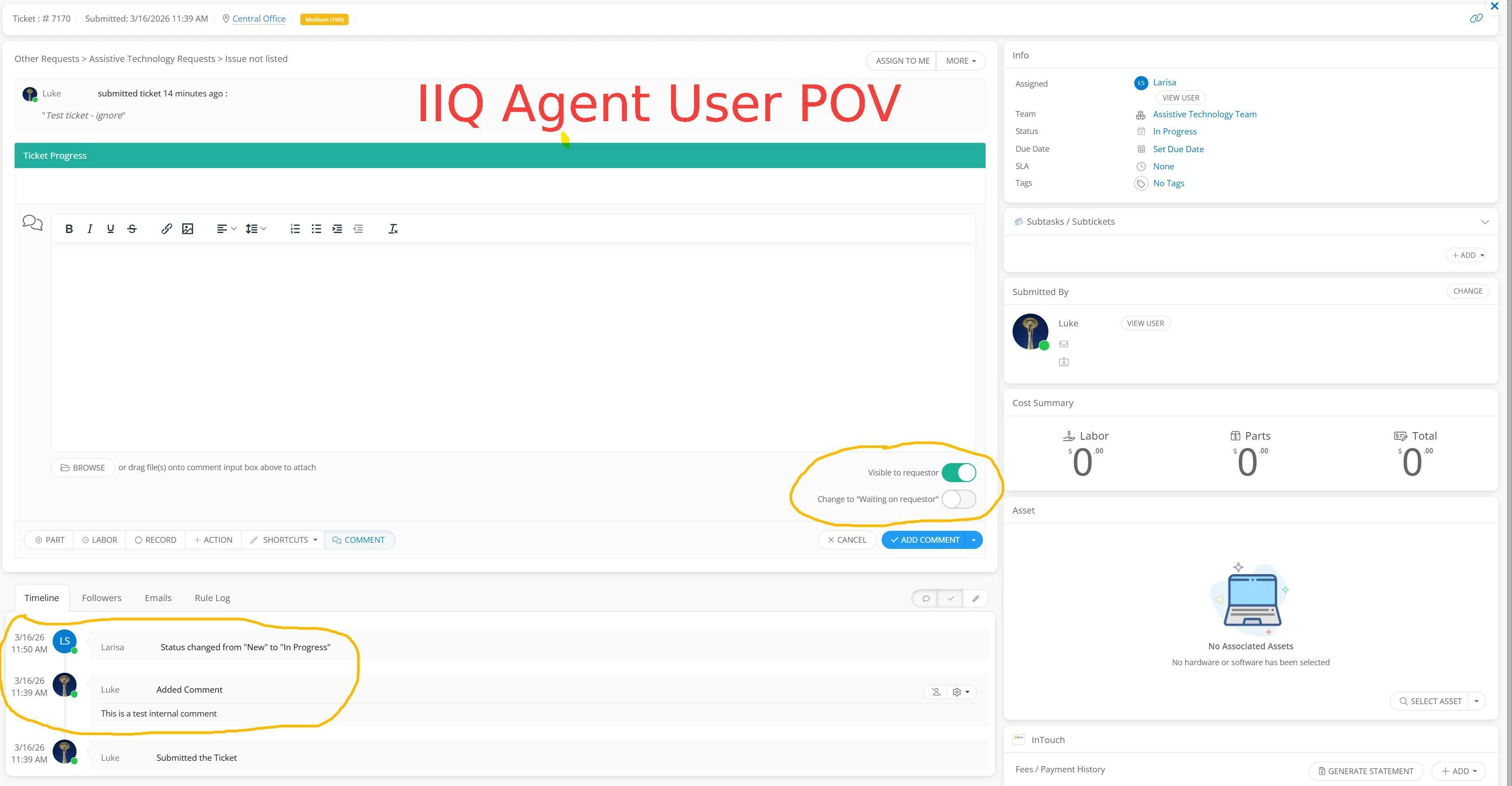Copy ticket link with chain icon

[1476, 19]
